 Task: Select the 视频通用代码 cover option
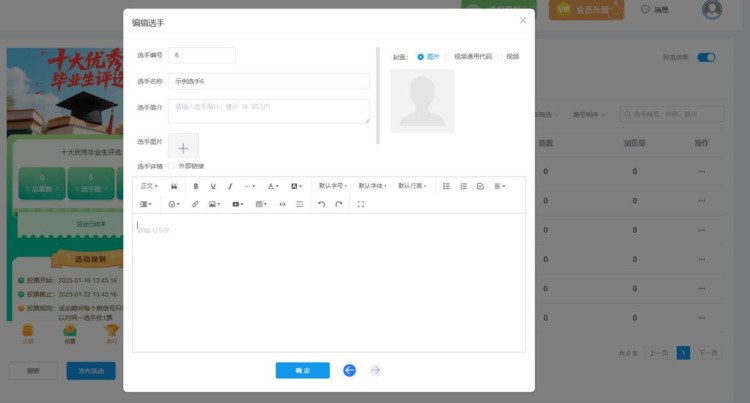(x=448, y=57)
